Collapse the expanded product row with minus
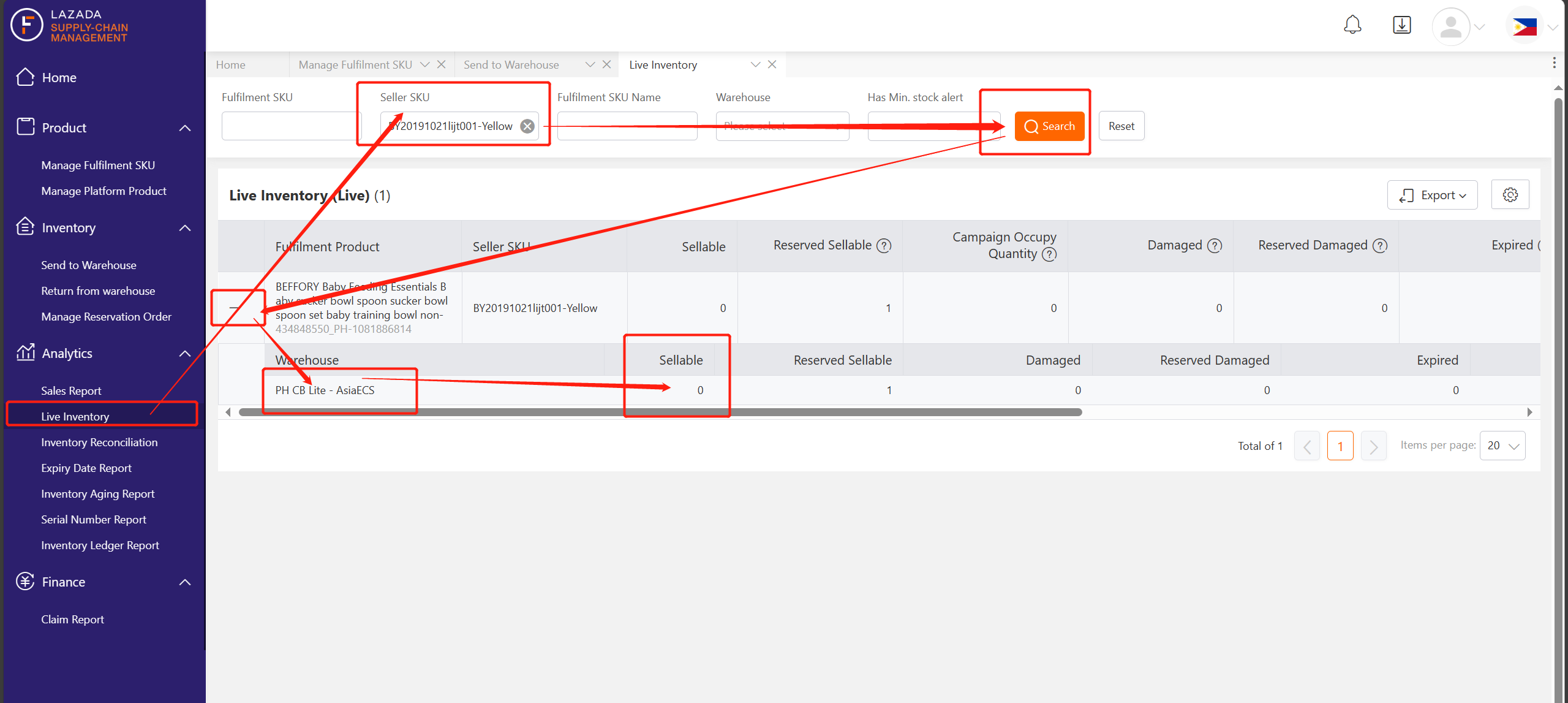 click(234, 308)
